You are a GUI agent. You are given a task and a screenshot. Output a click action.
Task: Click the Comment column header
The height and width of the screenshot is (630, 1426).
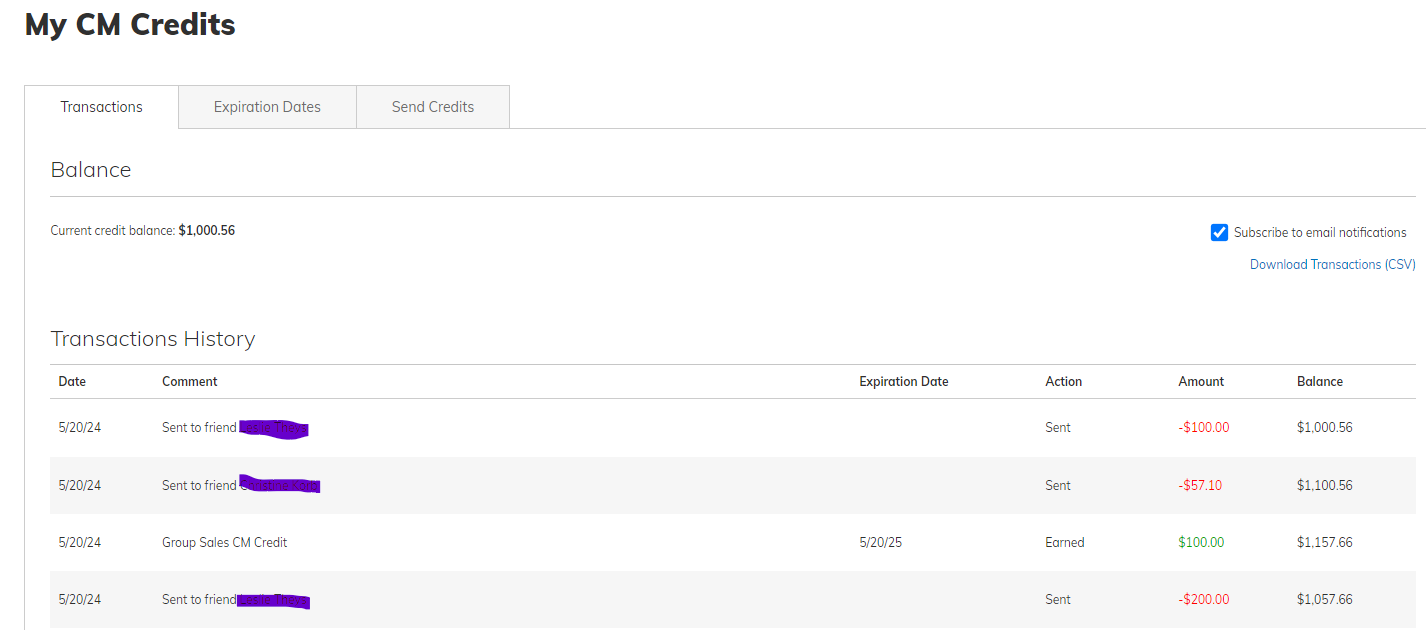pyautogui.click(x=189, y=381)
